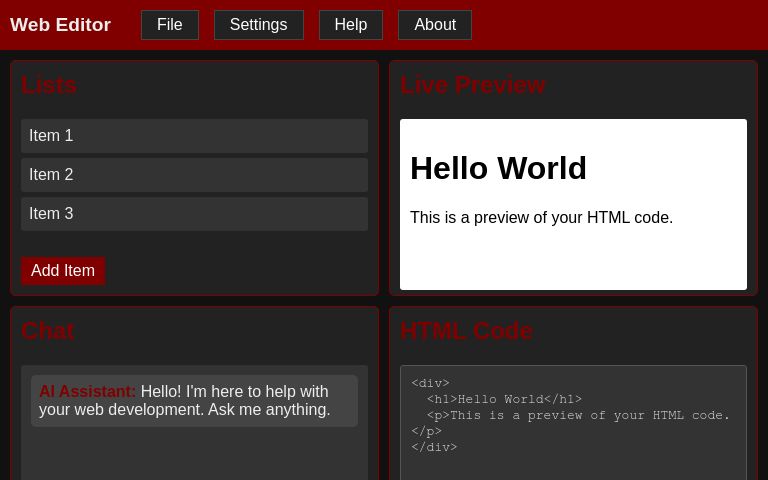
Task: Click the AI Assistant sender label
Action: (87, 392)
